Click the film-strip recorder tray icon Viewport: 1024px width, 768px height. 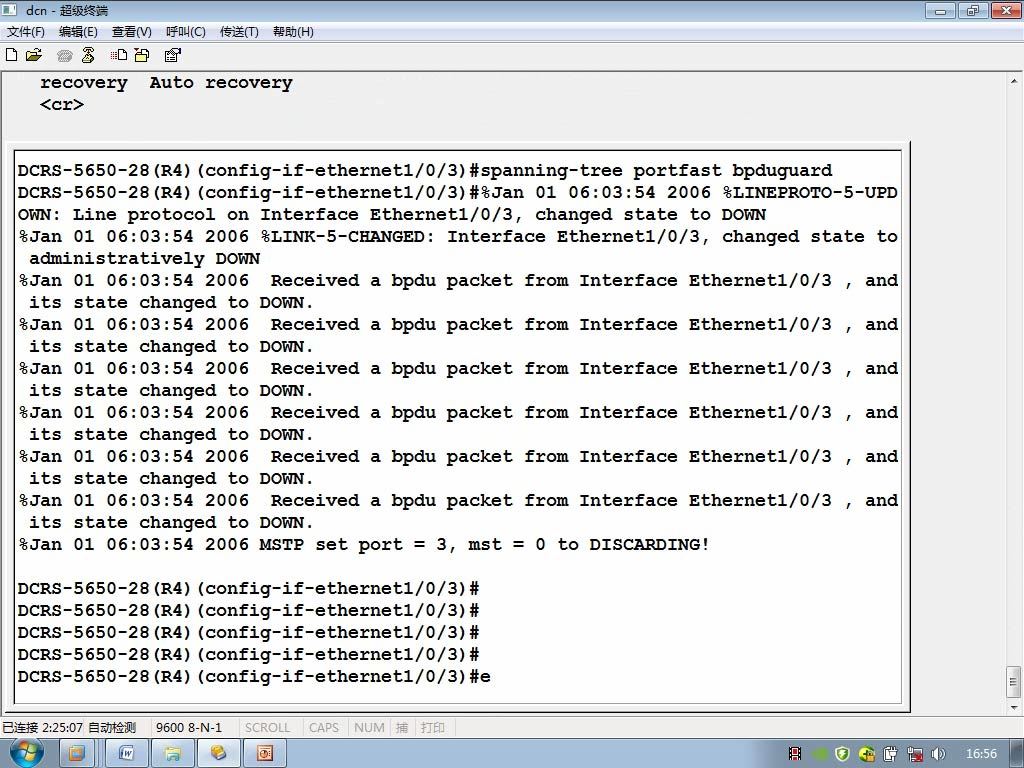click(x=795, y=754)
